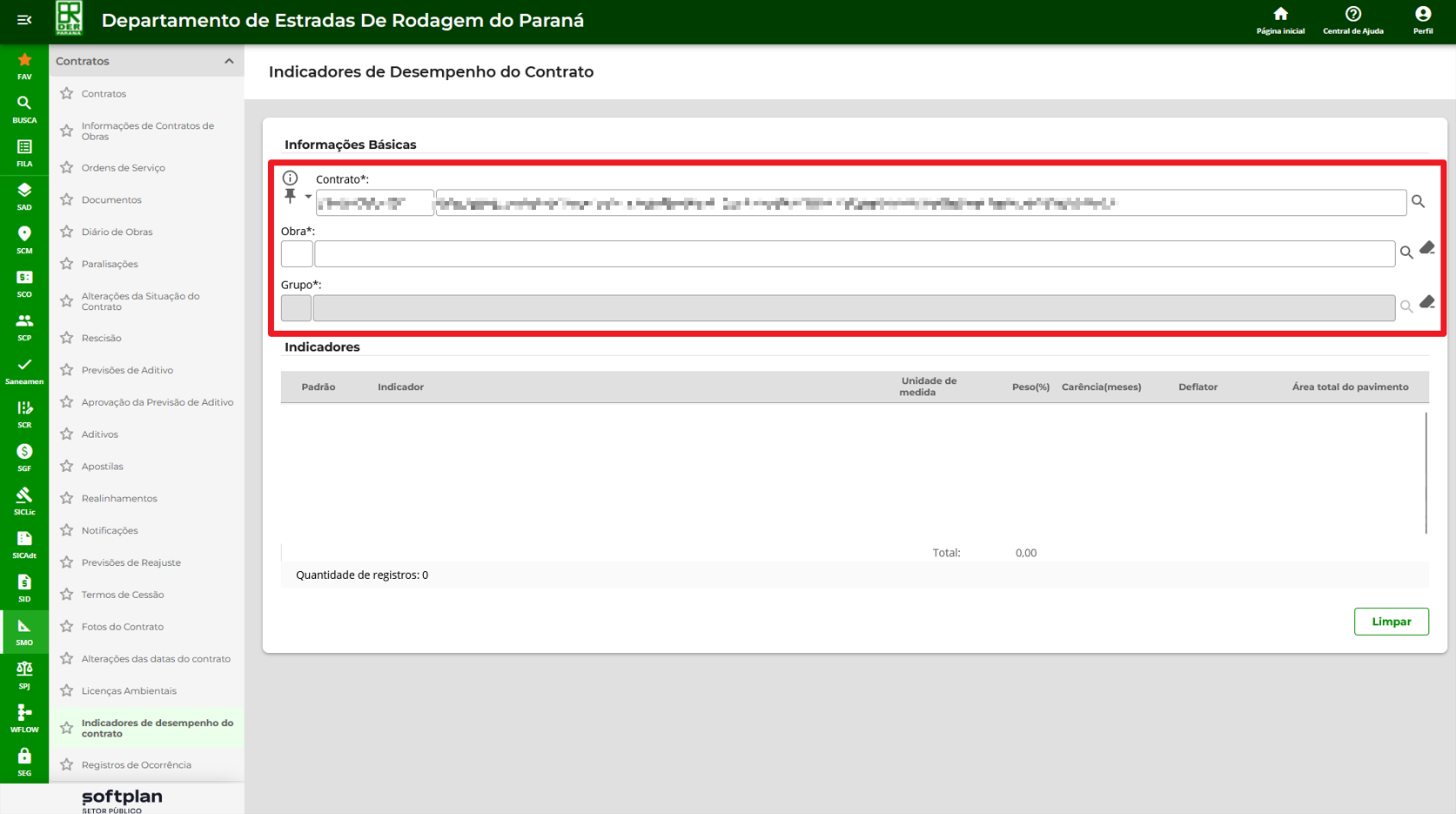The image size is (1456, 814).
Task: Click the info icon above Contrato pin
Action: click(x=290, y=178)
